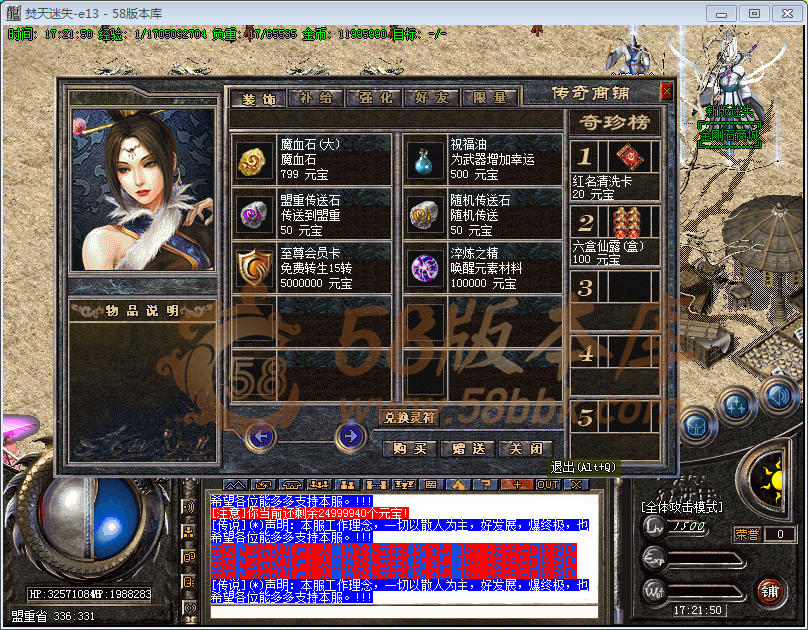
Task: Click the two-people toolbar icon
Action: pyautogui.click(x=346, y=485)
